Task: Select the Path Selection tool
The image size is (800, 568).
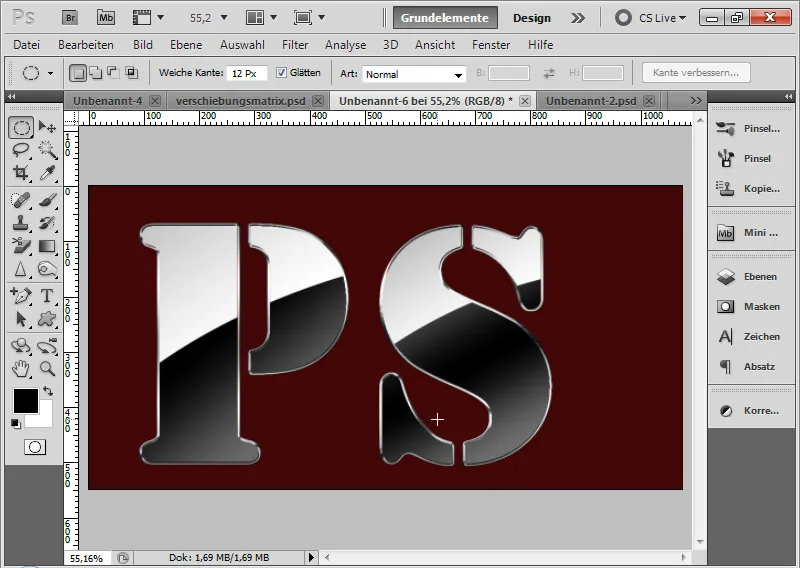Action: tap(21, 319)
